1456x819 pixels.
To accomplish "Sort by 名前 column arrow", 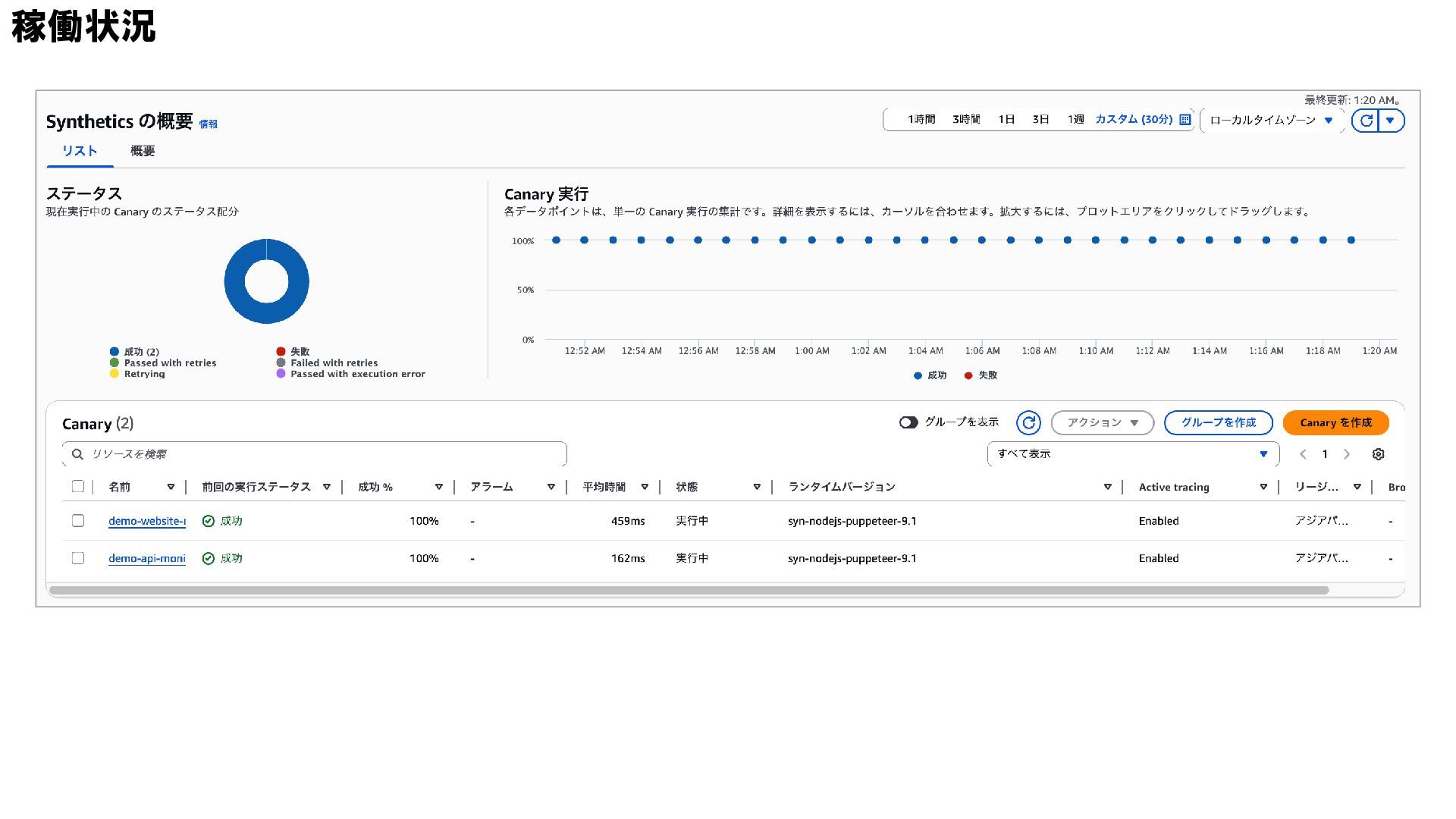I will pyautogui.click(x=171, y=487).
